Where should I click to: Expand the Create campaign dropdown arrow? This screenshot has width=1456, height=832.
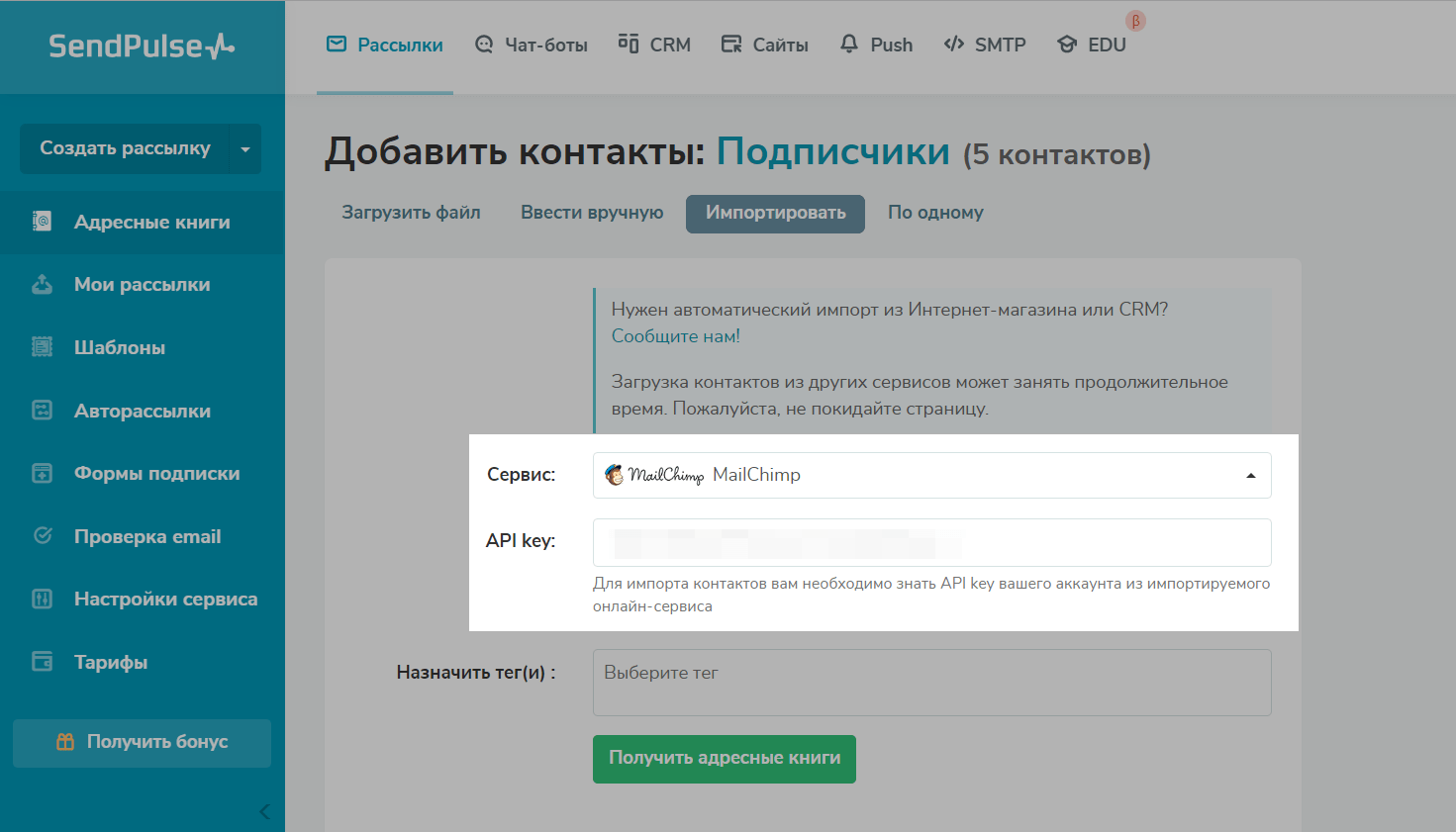pos(244,149)
